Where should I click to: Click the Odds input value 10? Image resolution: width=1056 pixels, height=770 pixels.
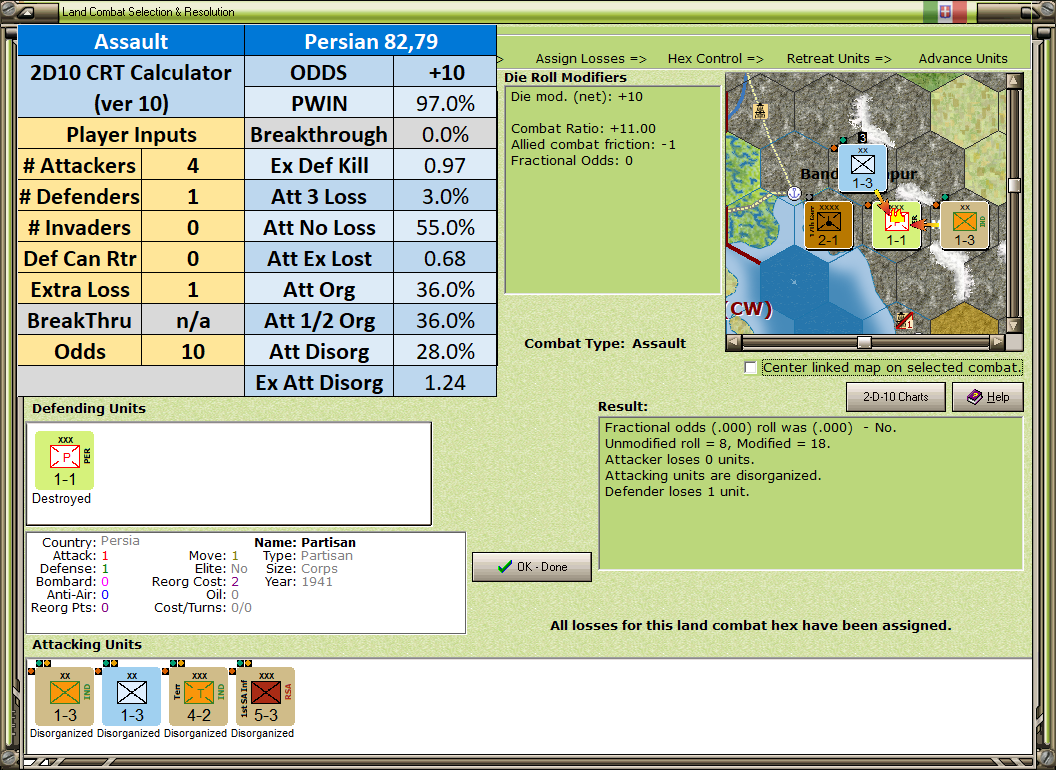point(193,351)
